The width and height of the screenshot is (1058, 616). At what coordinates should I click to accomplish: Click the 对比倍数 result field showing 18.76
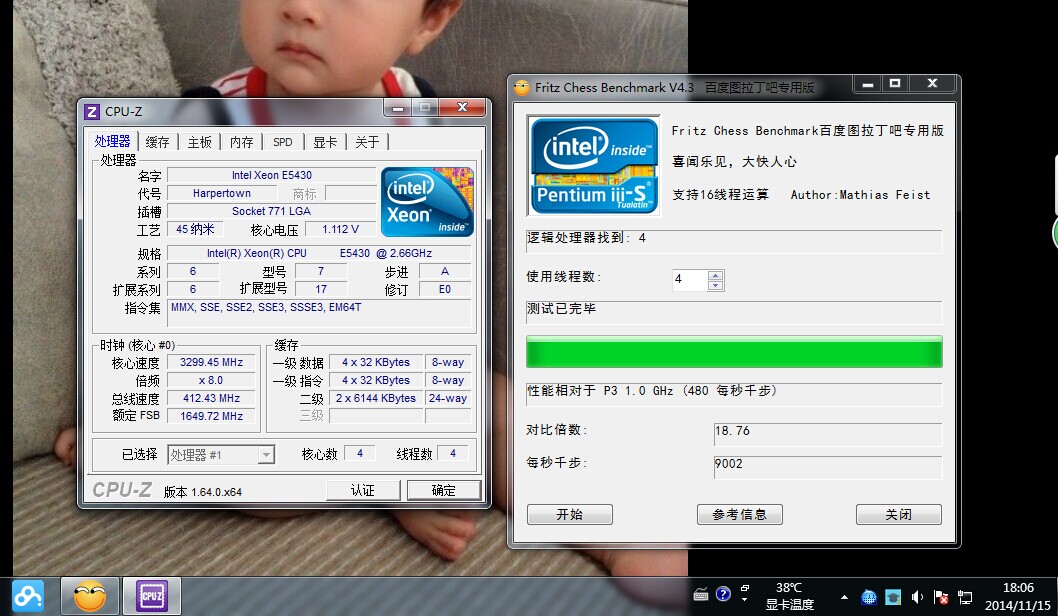pyautogui.click(x=828, y=434)
